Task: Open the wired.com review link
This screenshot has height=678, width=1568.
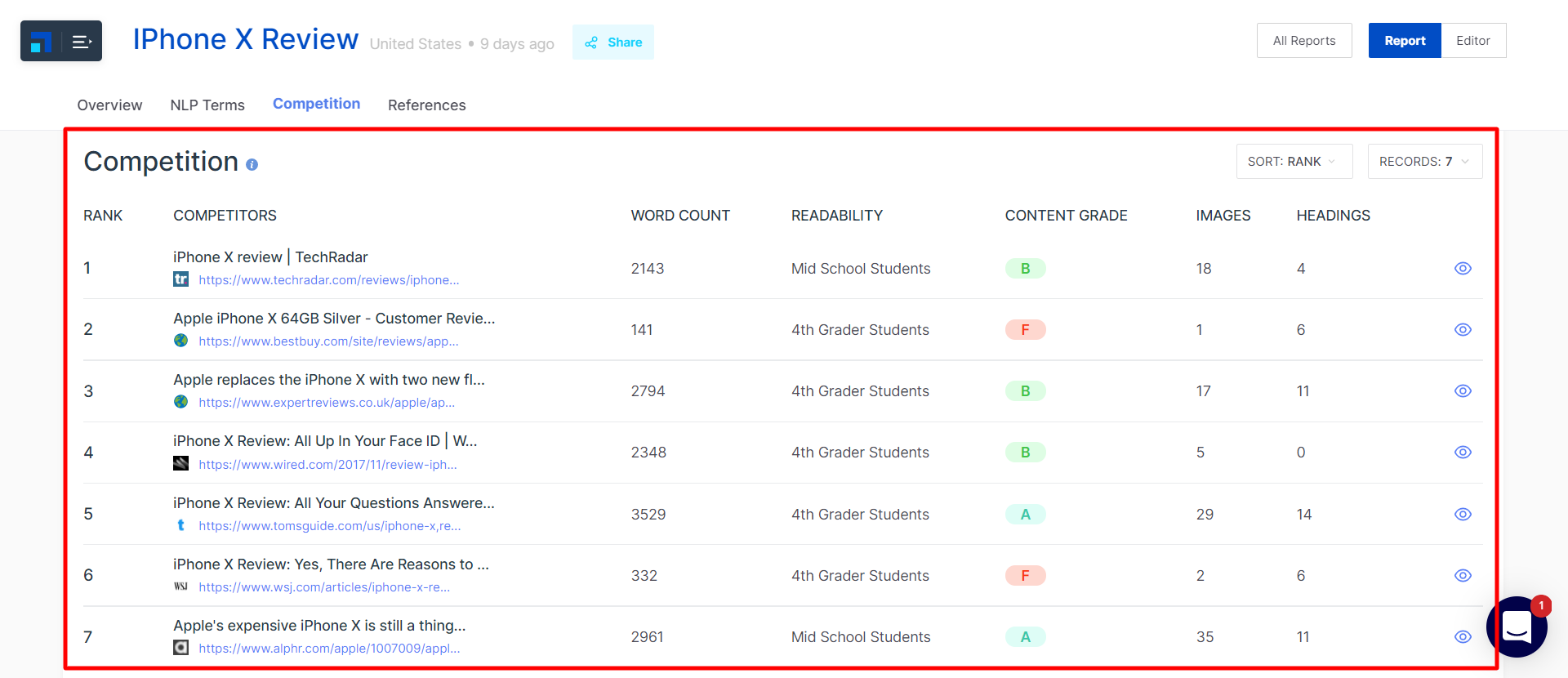Action: pyautogui.click(x=327, y=465)
